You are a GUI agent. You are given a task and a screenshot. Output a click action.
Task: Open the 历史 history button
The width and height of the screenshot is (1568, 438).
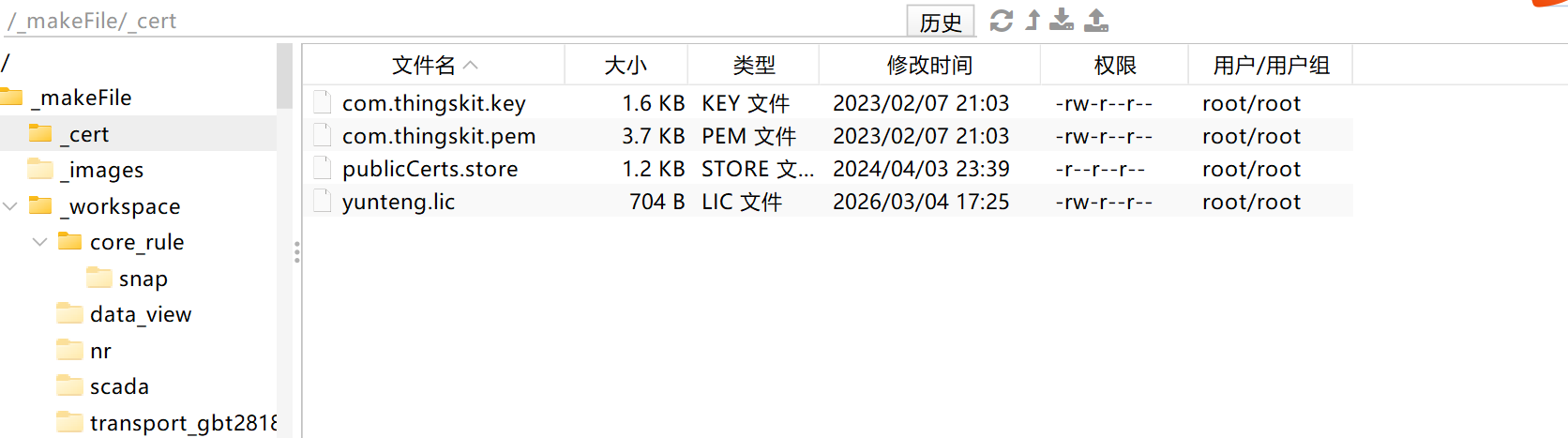pos(941,22)
